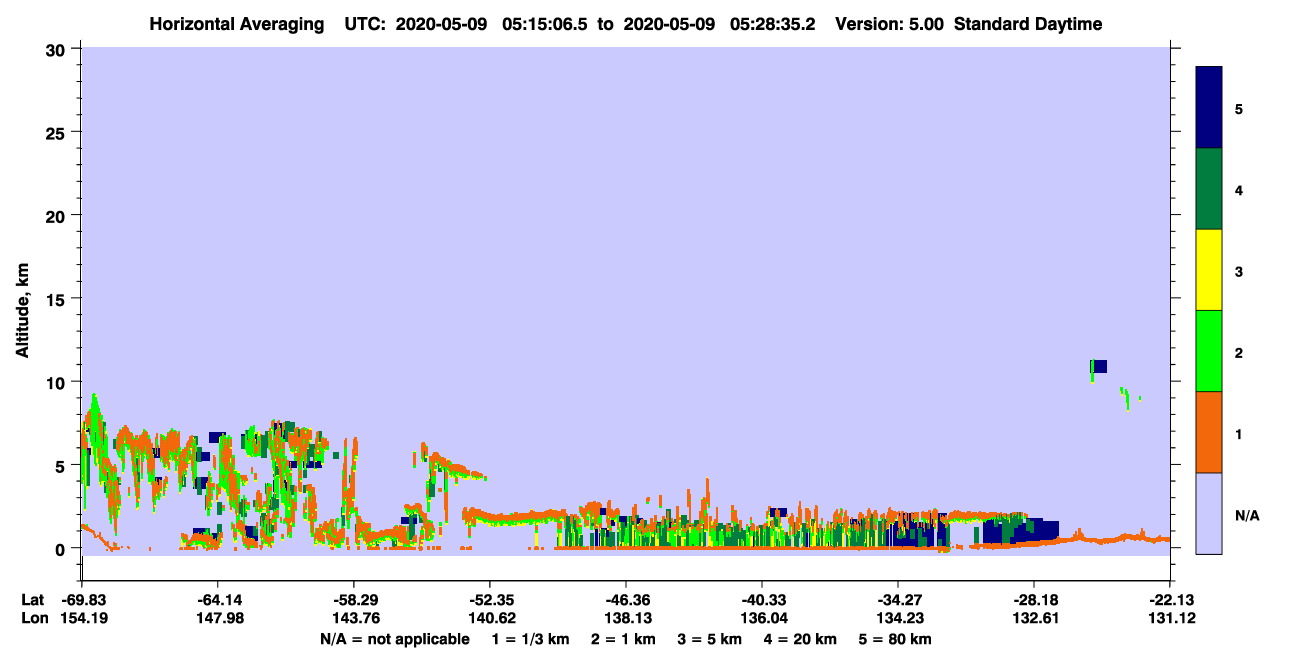The width and height of the screenshot is (1300, 667).
Task: Click the y-axis tick label 5
Action: pyautogui.click(x=62, y=465)
